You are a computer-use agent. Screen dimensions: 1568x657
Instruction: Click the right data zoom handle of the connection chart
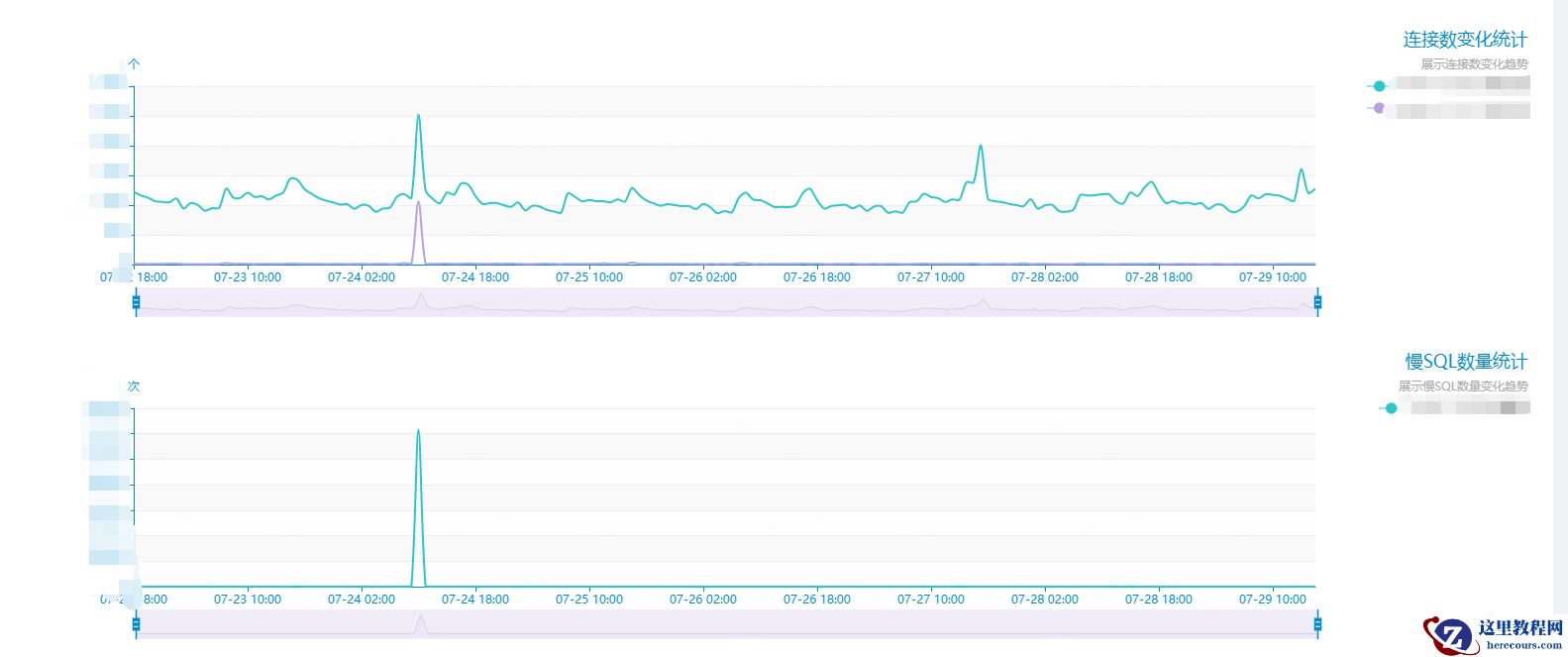(1317, 302)
